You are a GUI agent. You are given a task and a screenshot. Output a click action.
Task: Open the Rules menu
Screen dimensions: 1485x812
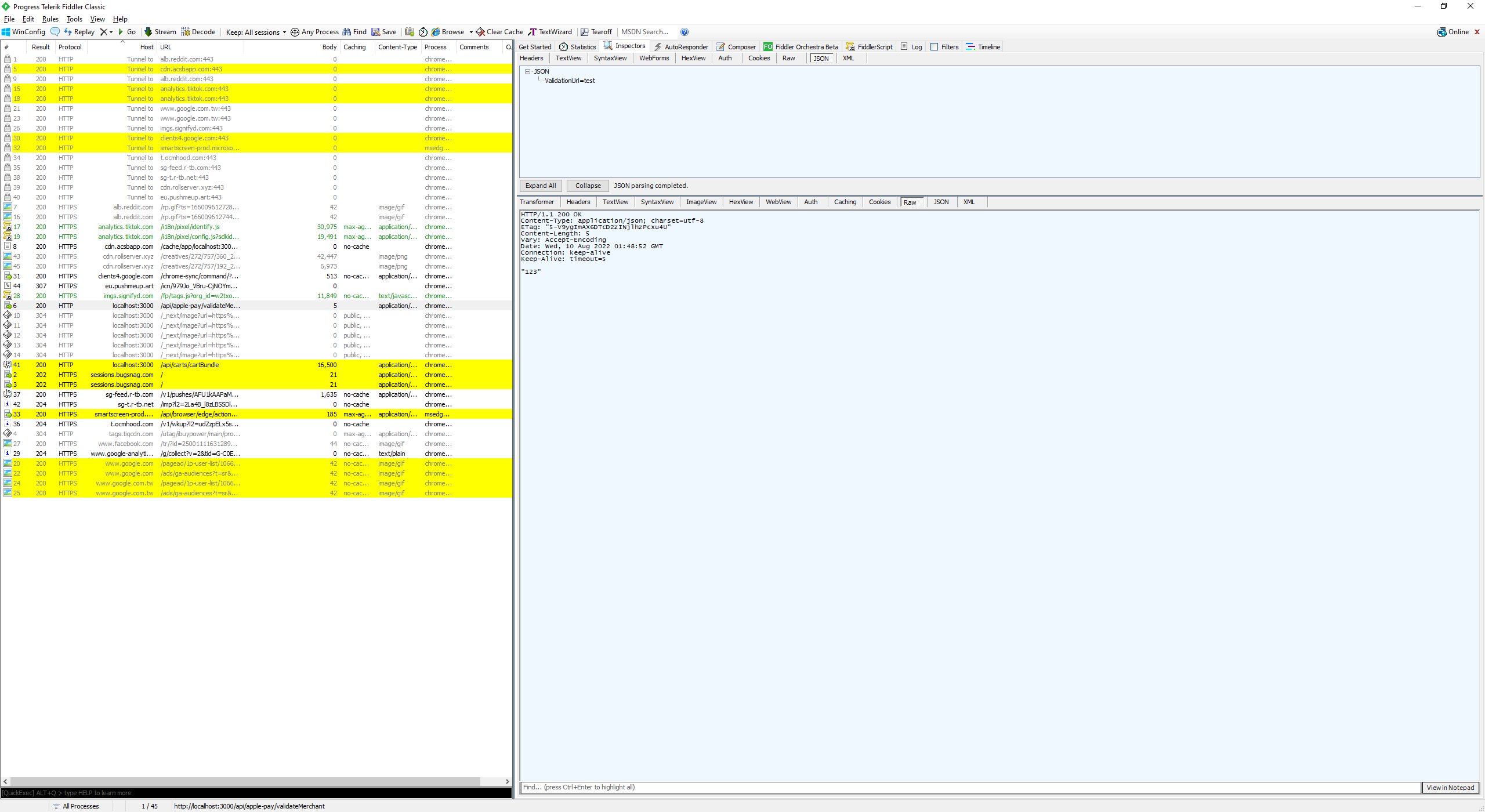click(x=50, y=19)
